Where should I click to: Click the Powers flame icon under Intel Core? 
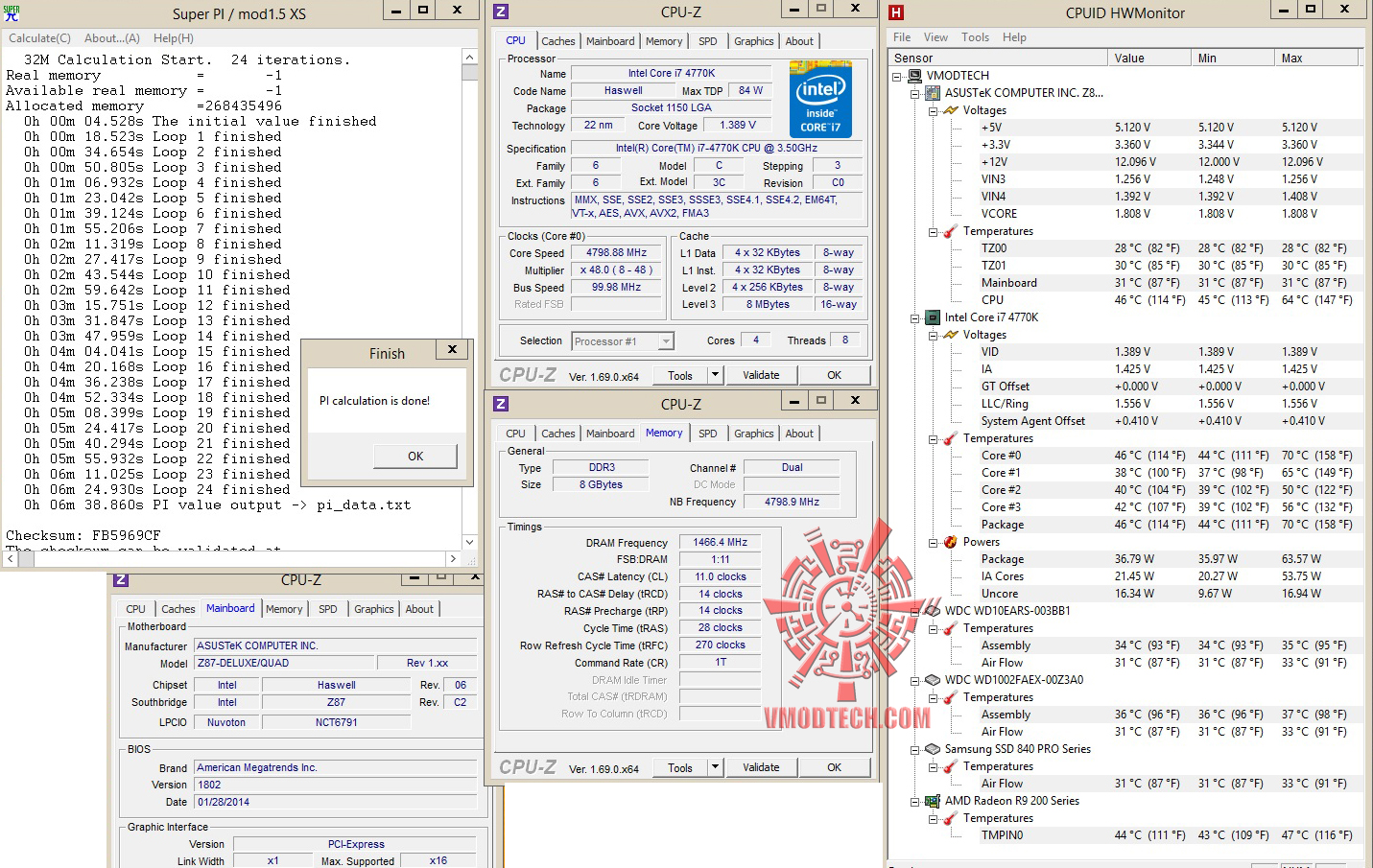pos(950,542)
